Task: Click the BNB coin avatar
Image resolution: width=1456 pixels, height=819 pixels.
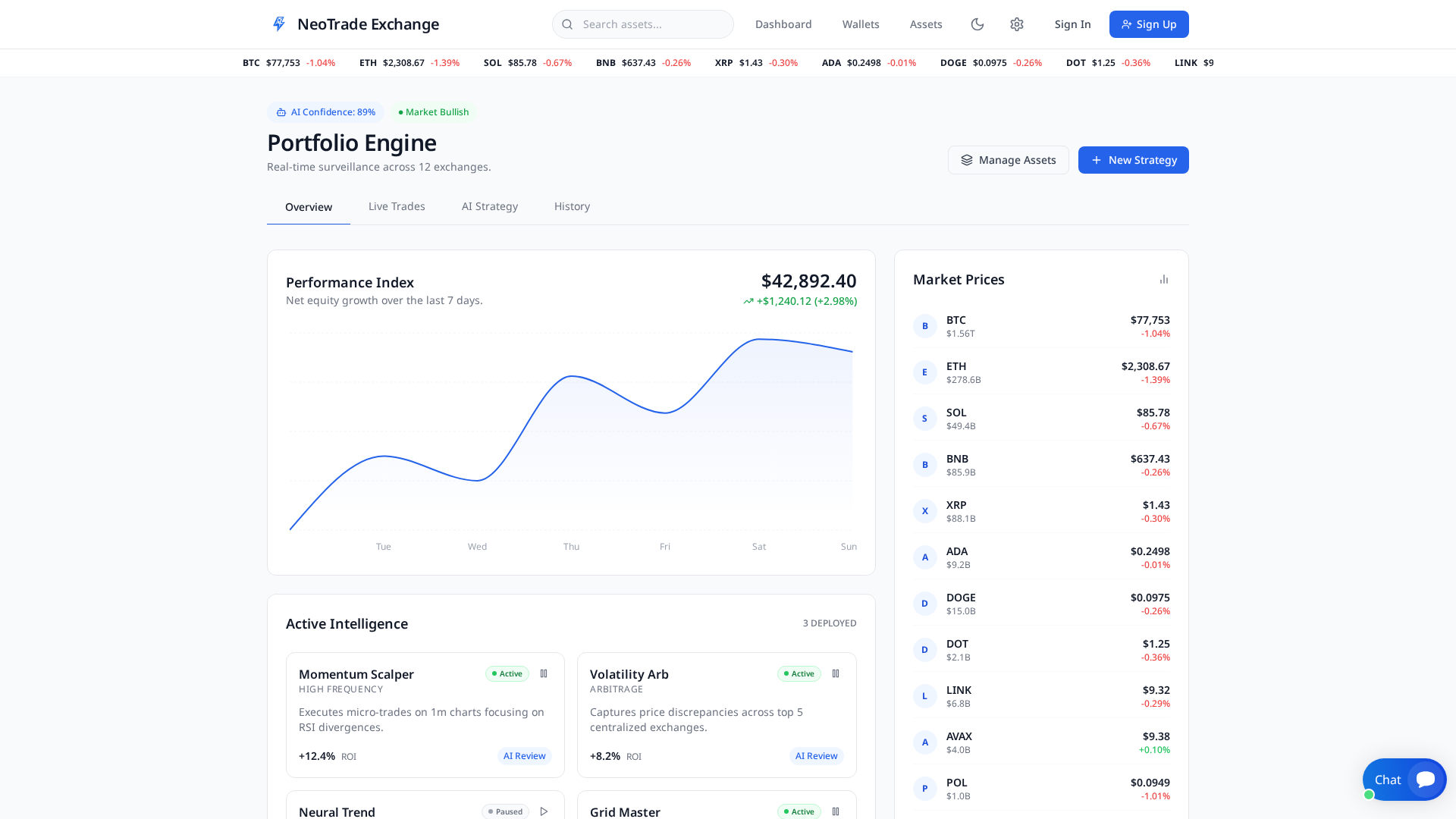Action: pos(925,465)
